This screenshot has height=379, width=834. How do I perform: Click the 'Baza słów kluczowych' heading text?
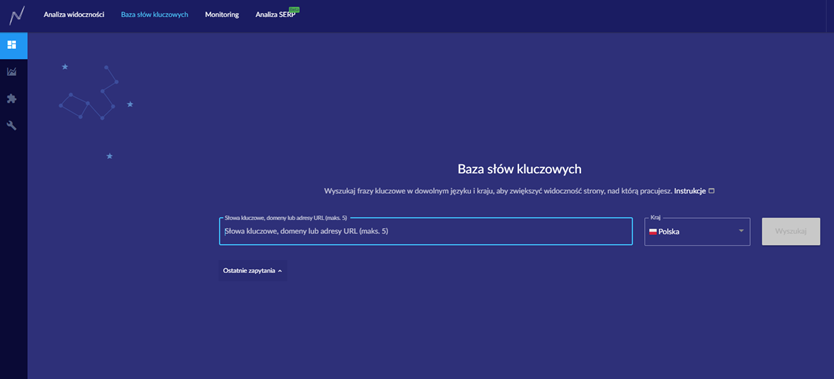pyautogui.click(x=519, y=169)
